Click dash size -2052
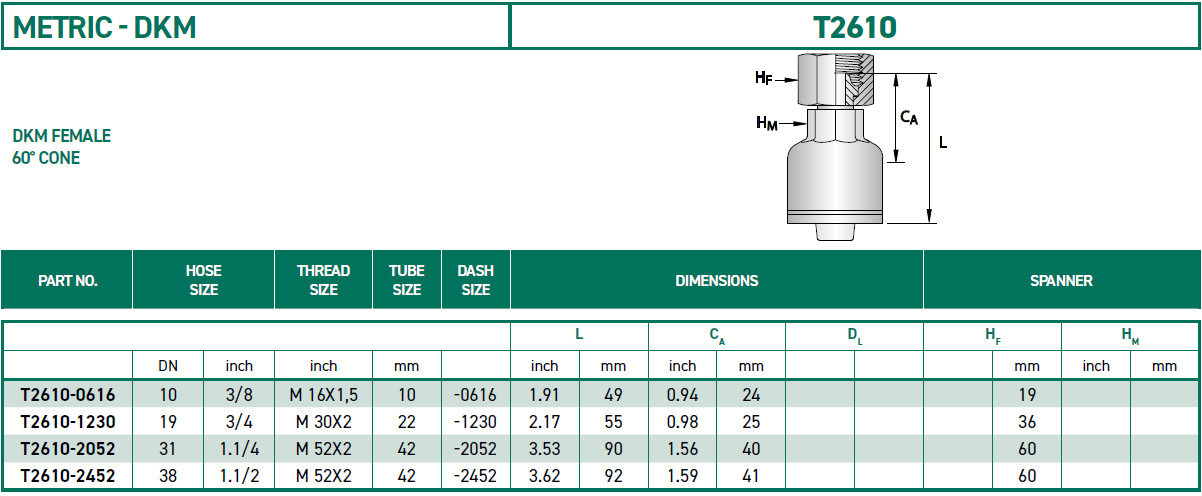Viewport: 1202px width, 496px height. click(475, 449)
